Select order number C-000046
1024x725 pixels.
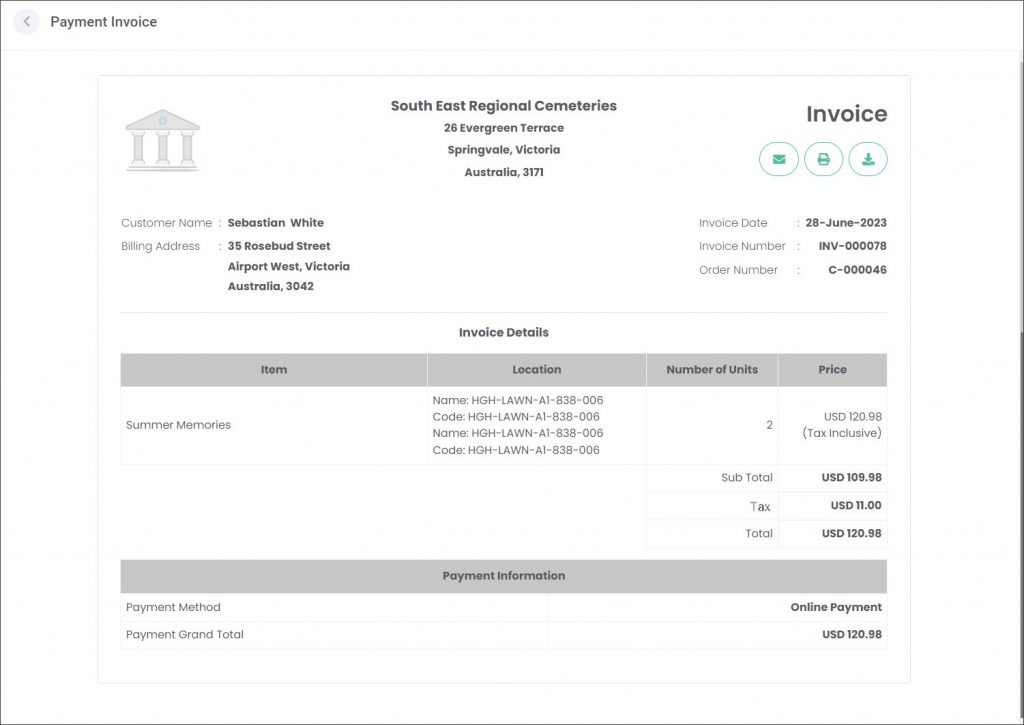pyautogui.click(x=857, y=270)
